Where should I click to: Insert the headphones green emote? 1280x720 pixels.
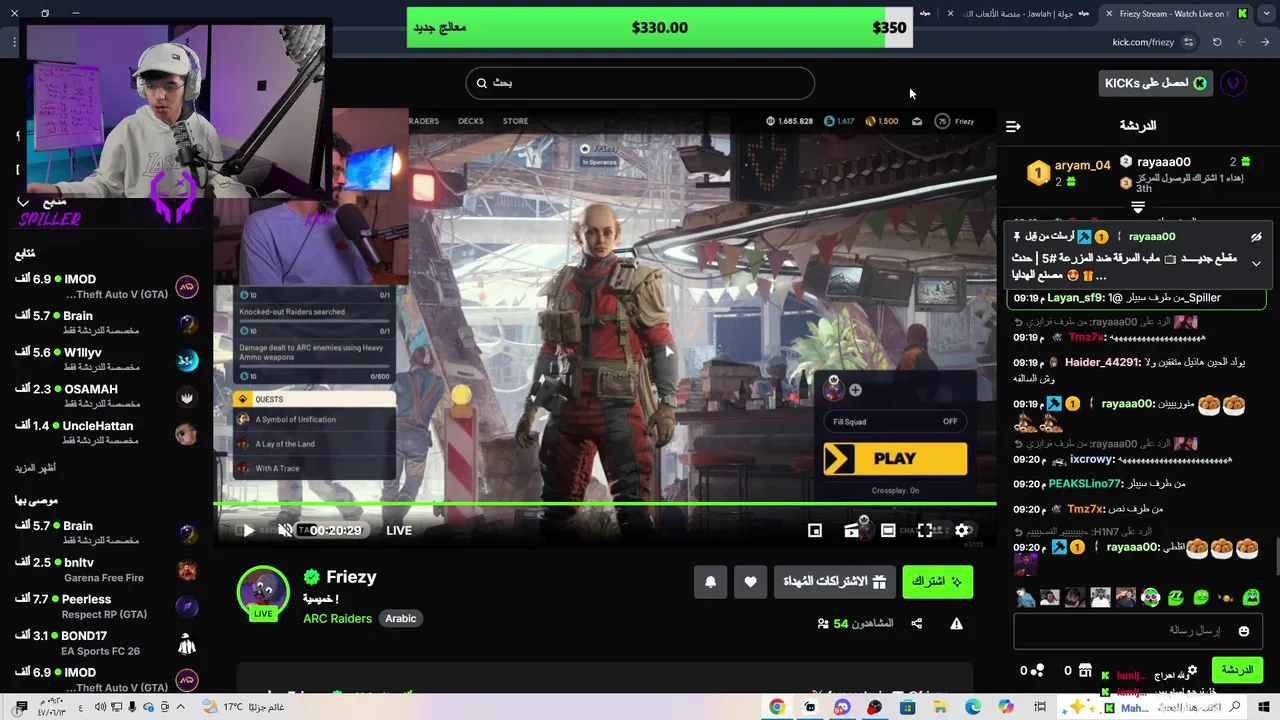pos(1151,598)
